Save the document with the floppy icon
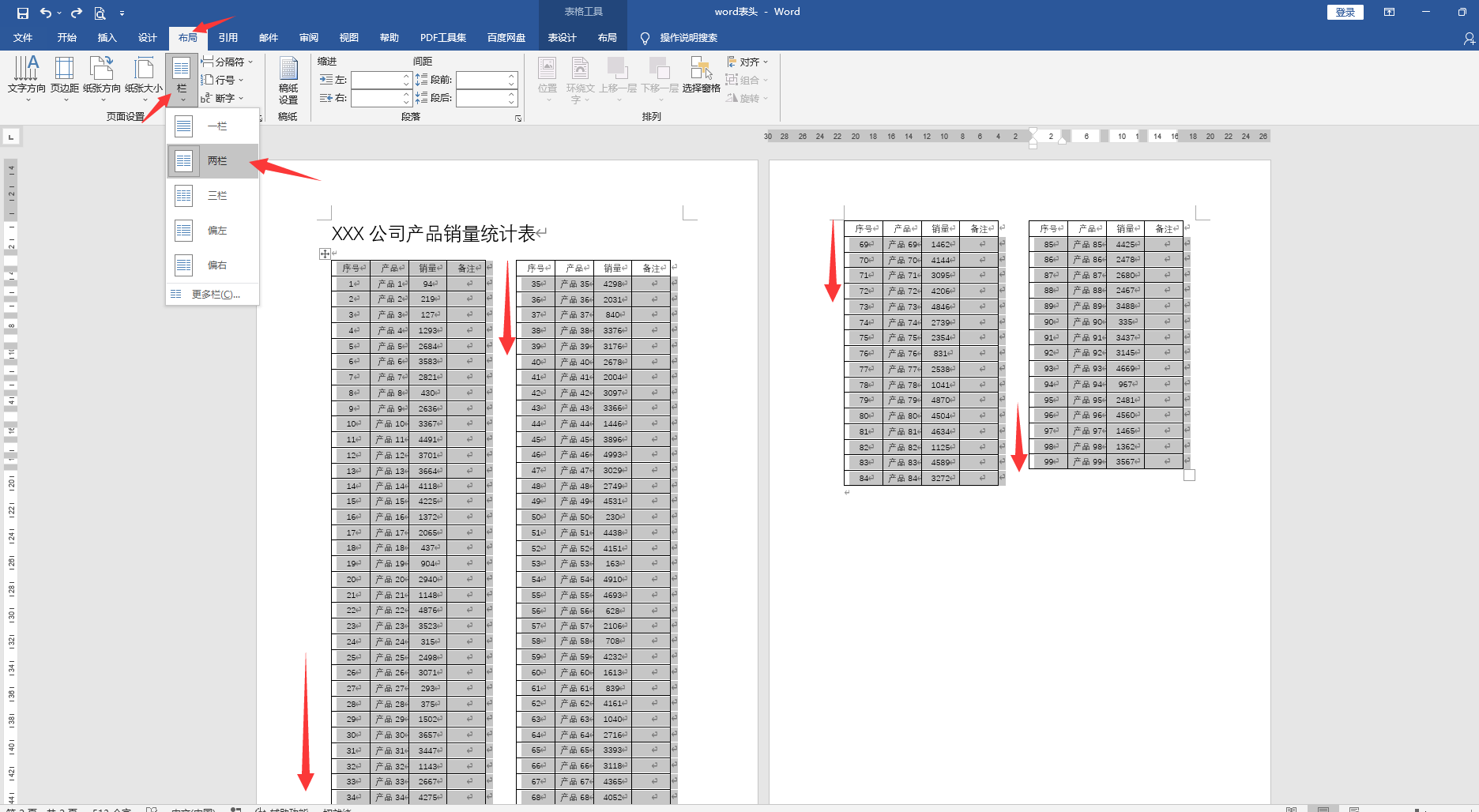The image size is (1479, 812). tap(23, 13)
